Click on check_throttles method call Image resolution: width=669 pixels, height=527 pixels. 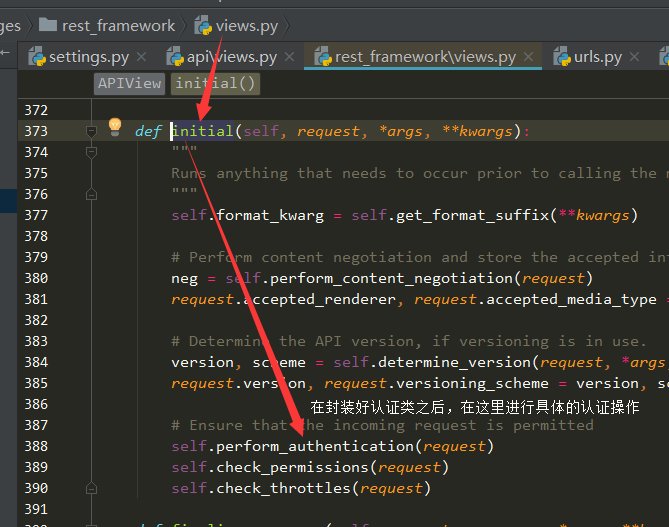(283, 489)
